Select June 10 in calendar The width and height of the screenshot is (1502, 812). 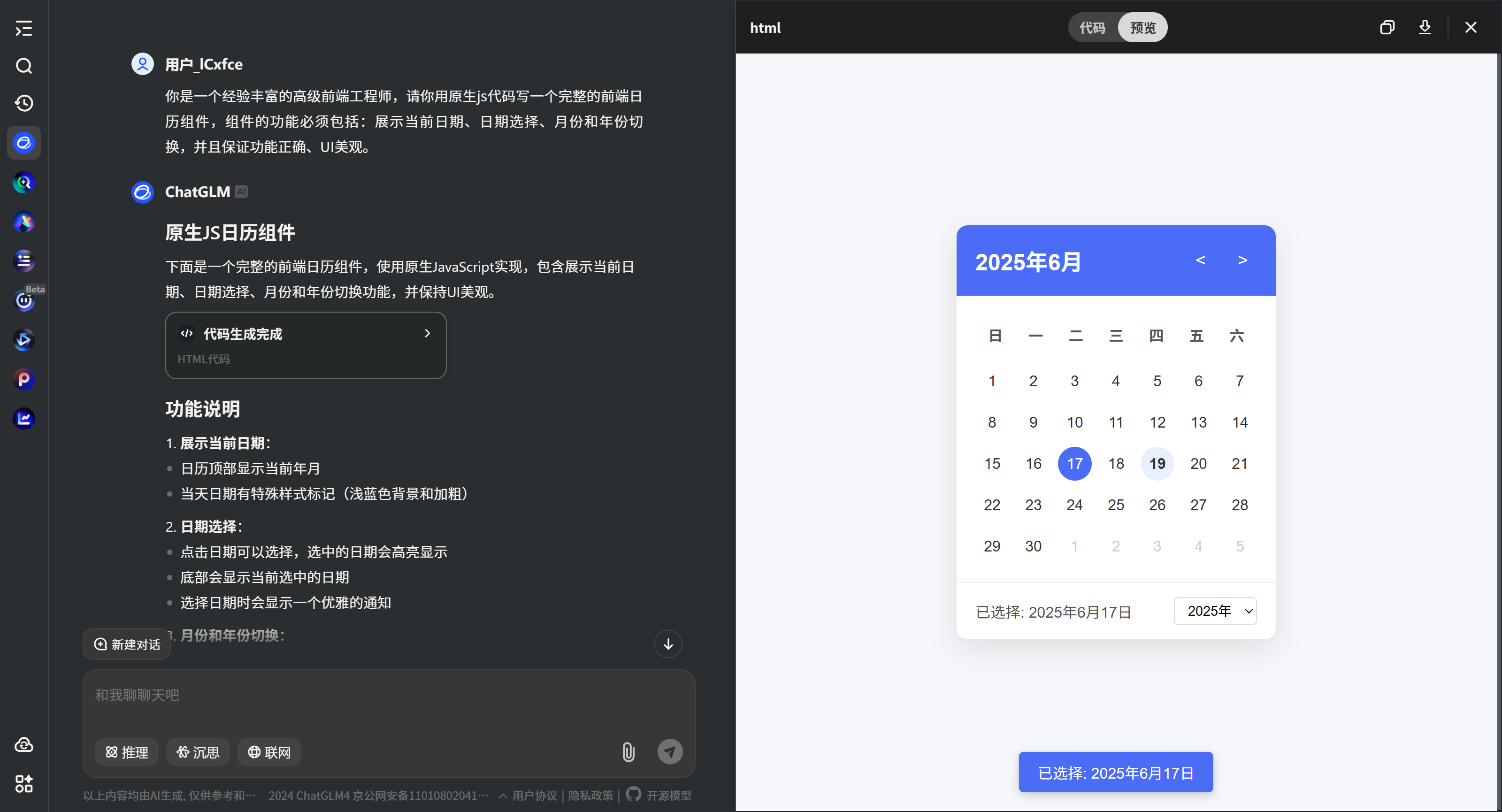pos(1074,422)
